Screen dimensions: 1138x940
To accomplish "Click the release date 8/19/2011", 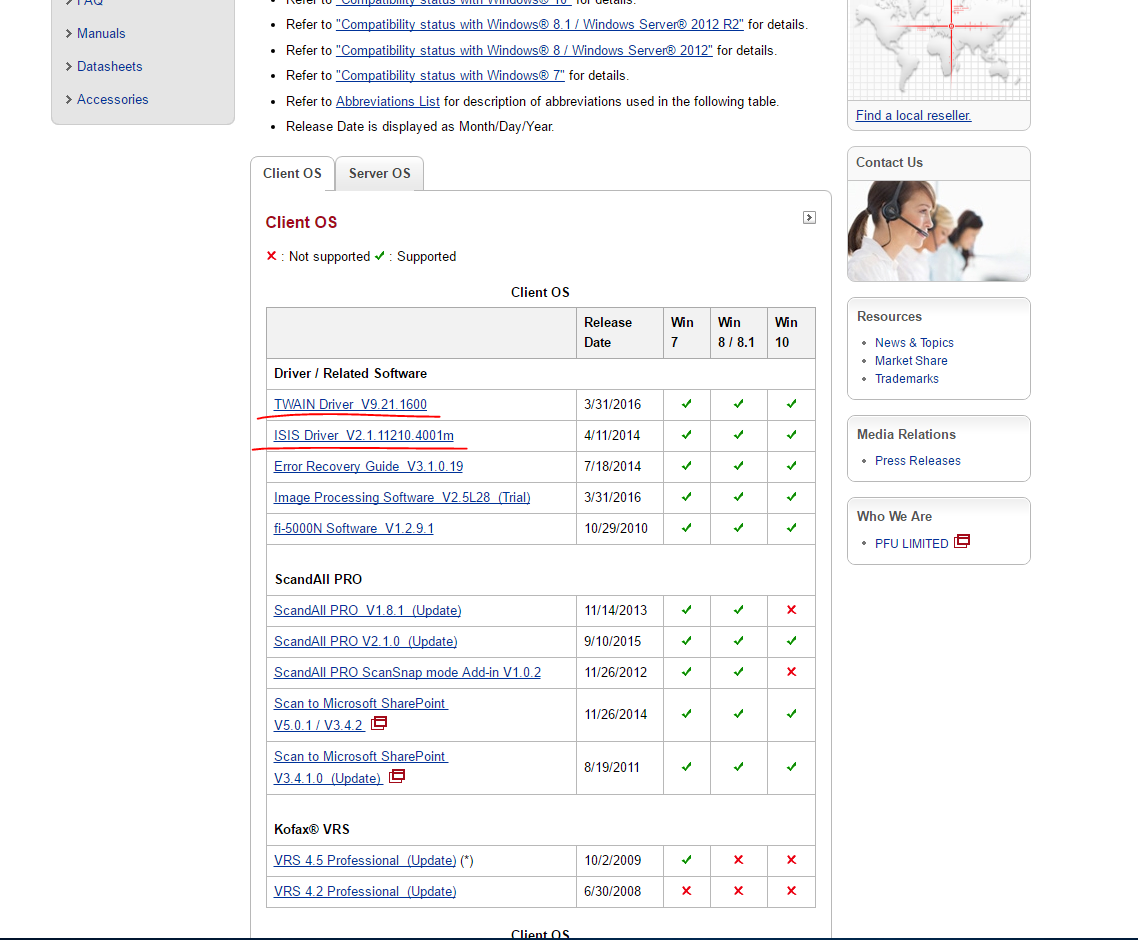I will coord(612,767).
